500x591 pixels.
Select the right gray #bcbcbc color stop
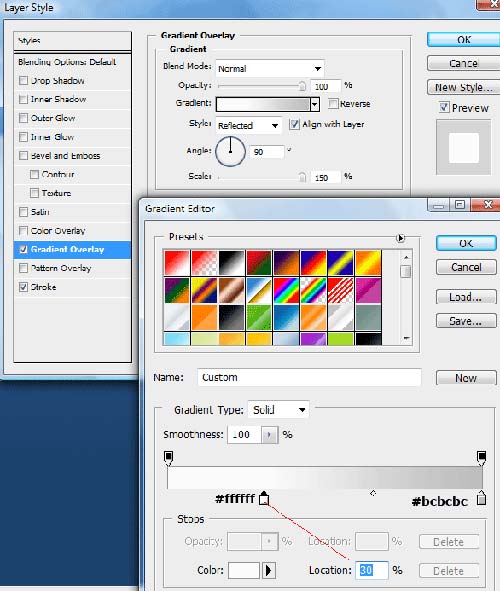click(x=481, y=498)
